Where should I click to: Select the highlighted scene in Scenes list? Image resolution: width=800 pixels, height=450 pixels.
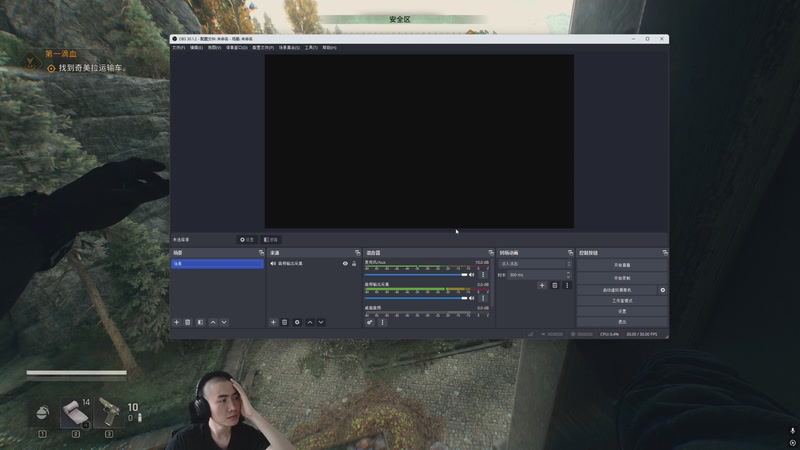(217, 264)
